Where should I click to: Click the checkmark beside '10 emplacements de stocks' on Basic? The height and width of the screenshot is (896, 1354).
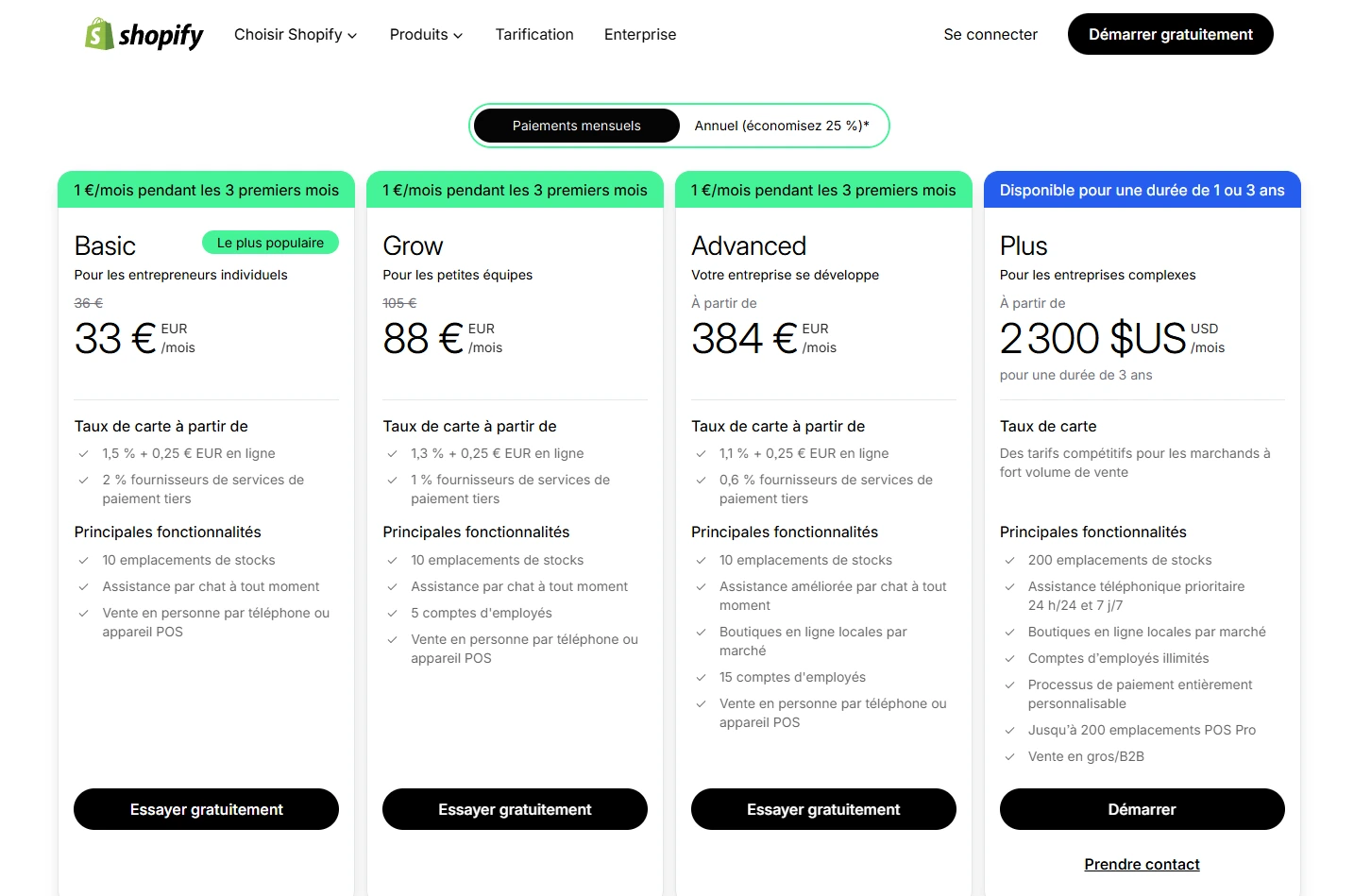click(83, 560)
